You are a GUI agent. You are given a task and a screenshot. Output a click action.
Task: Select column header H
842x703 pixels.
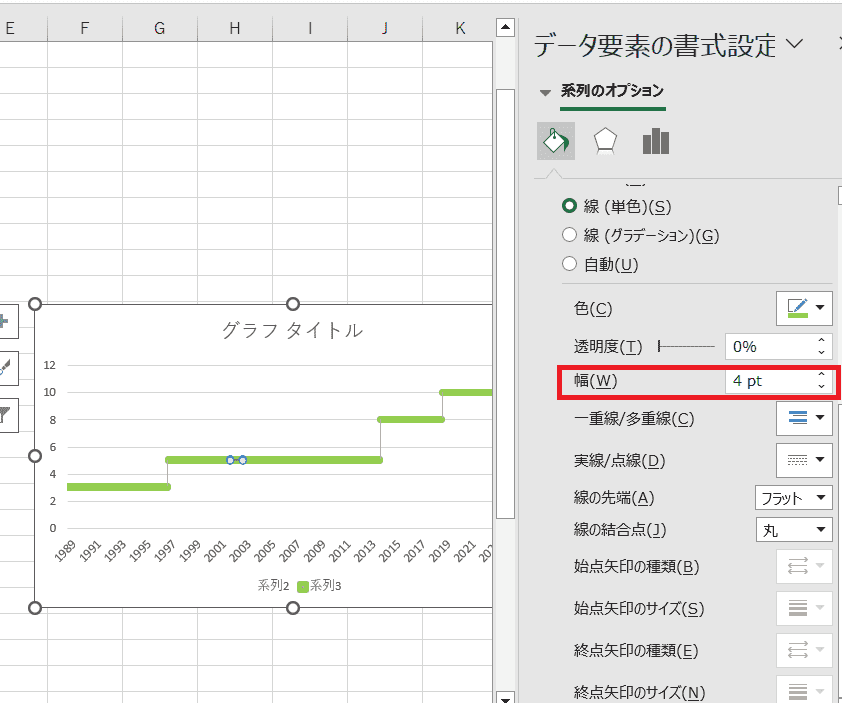(234, 28)
